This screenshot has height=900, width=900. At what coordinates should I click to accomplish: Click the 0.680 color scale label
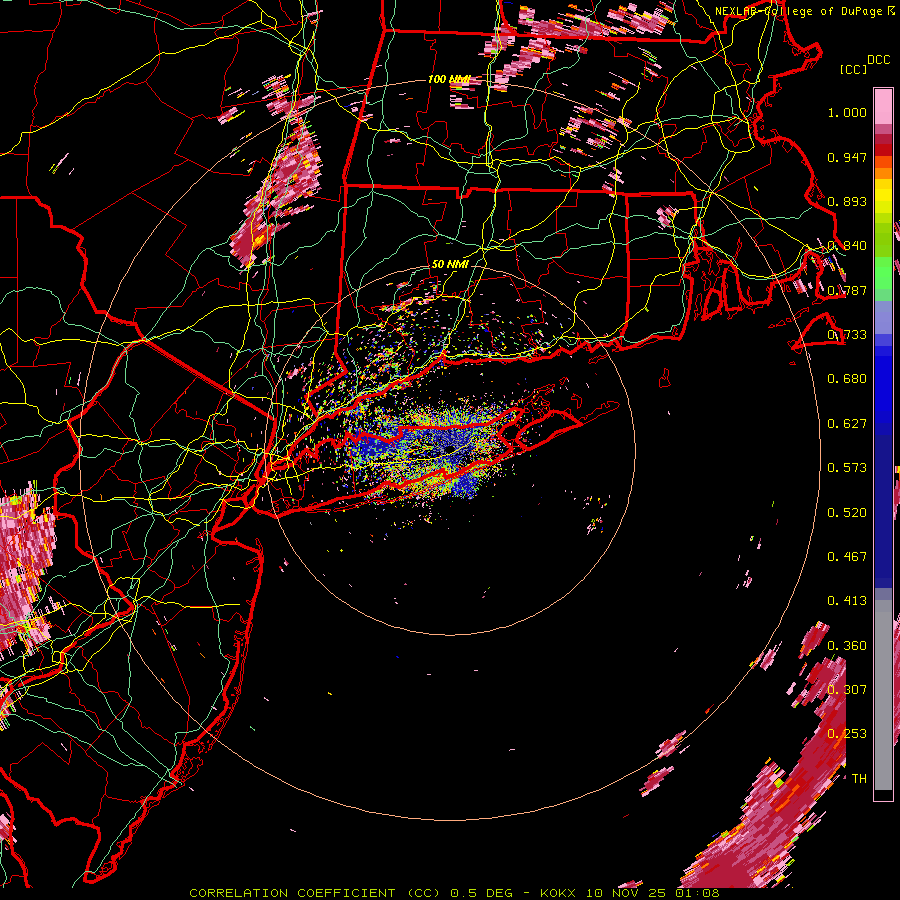point(847,378)
